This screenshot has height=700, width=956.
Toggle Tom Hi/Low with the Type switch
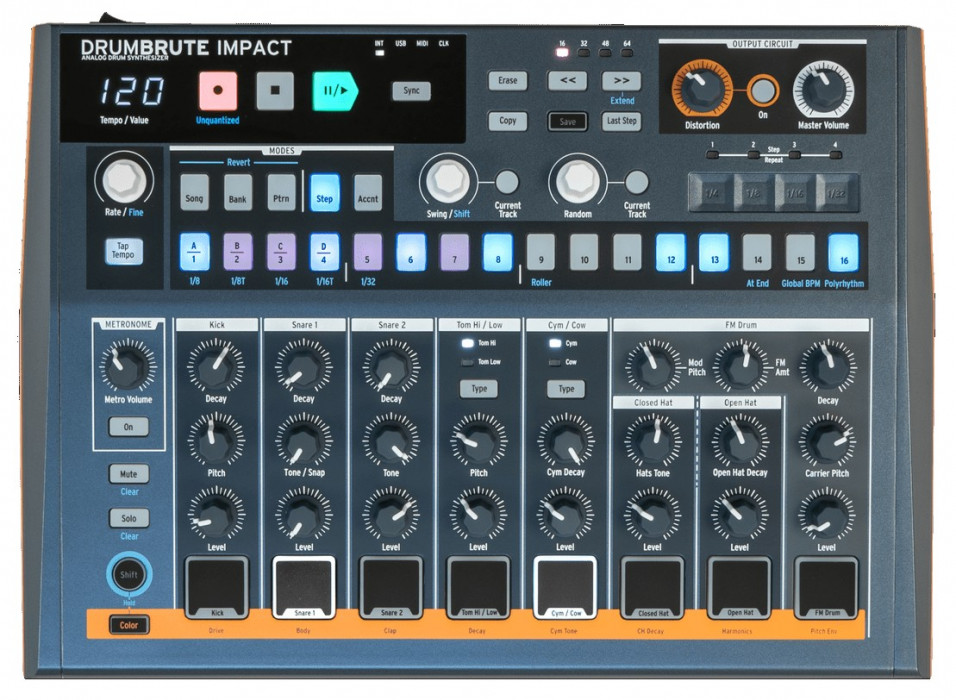click(478, 389)
